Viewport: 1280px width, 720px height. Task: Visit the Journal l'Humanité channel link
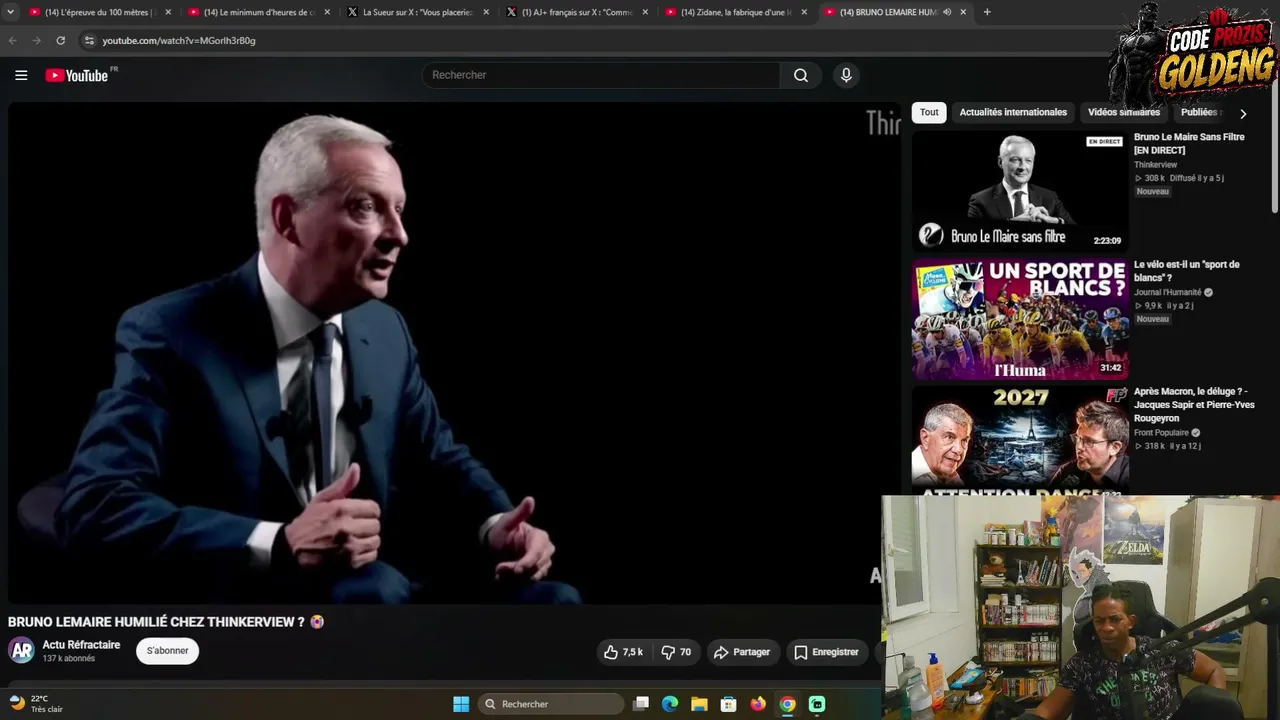[1167, 292]
